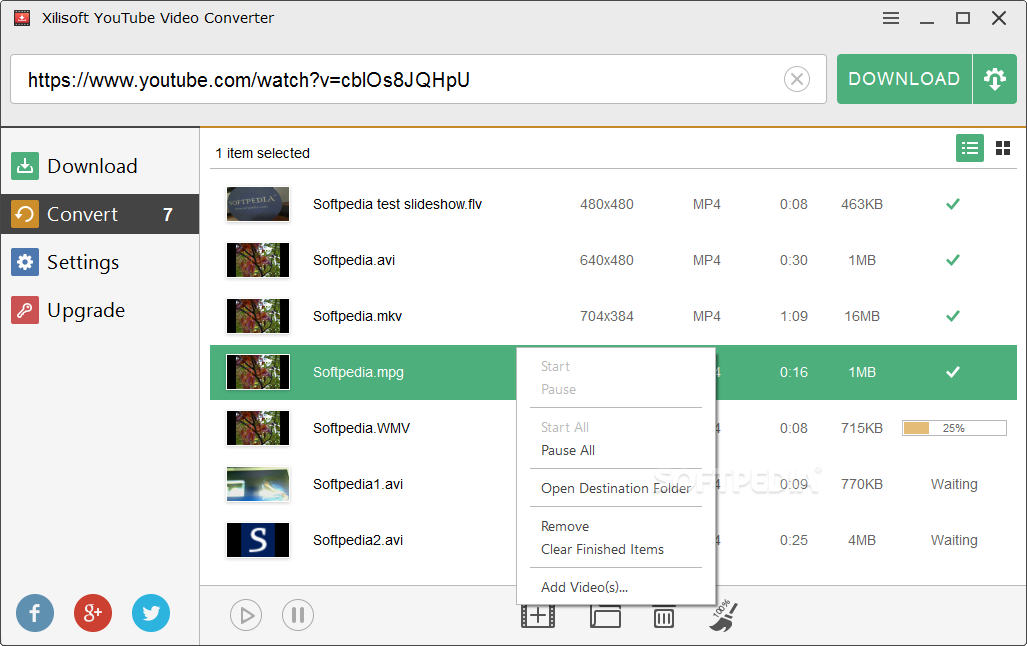Select the Softpedia.mkv file name
The width and height of the screenshot is (1027, 646).
[357, 316]
